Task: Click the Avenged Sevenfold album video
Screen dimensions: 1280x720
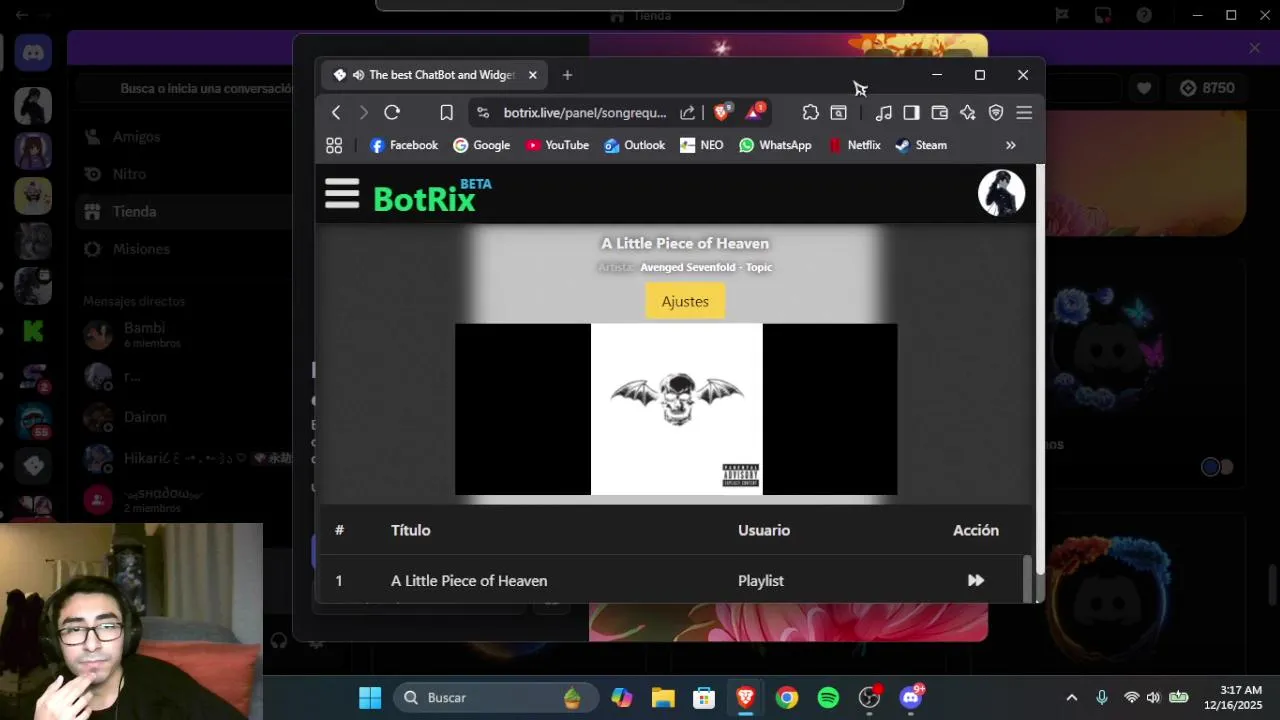Action: click(x=676, y=409)
